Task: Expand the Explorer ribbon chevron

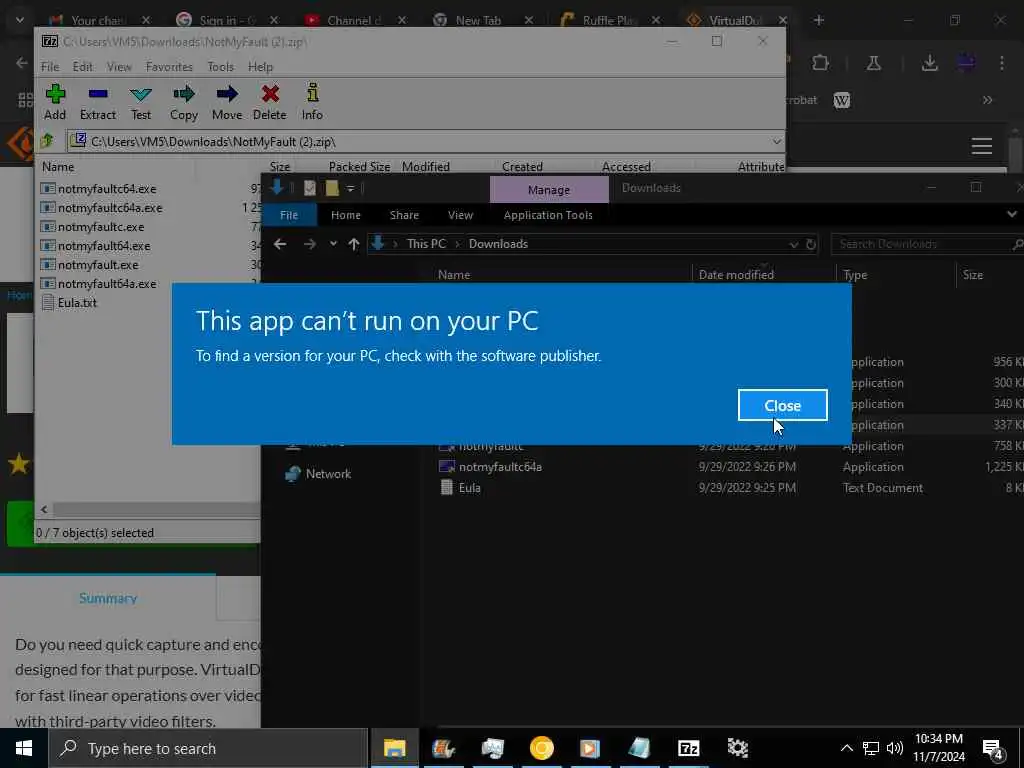Action: pos(1012,214)
